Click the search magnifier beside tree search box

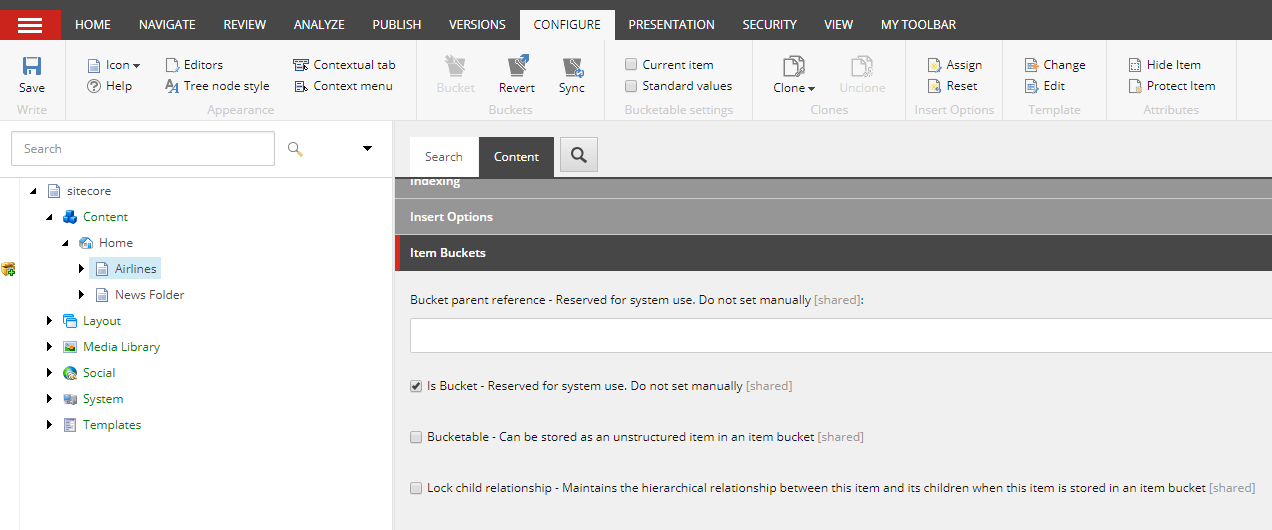pos(294,148)
